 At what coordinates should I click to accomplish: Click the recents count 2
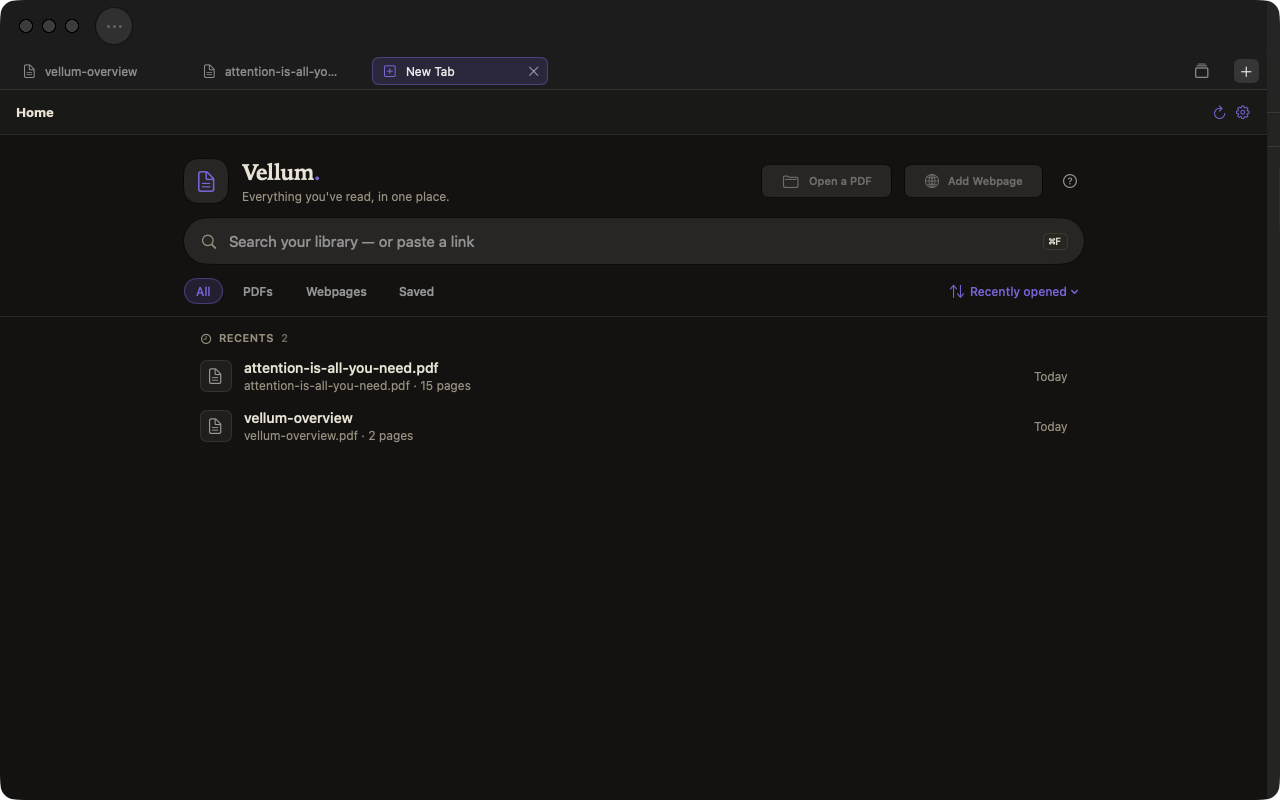pos(285,338)
